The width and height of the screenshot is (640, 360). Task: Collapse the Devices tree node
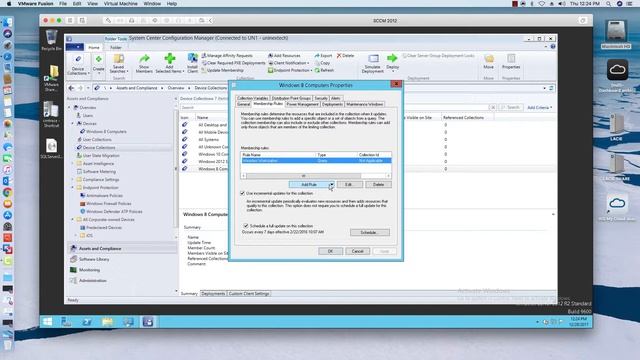[73, 123]
